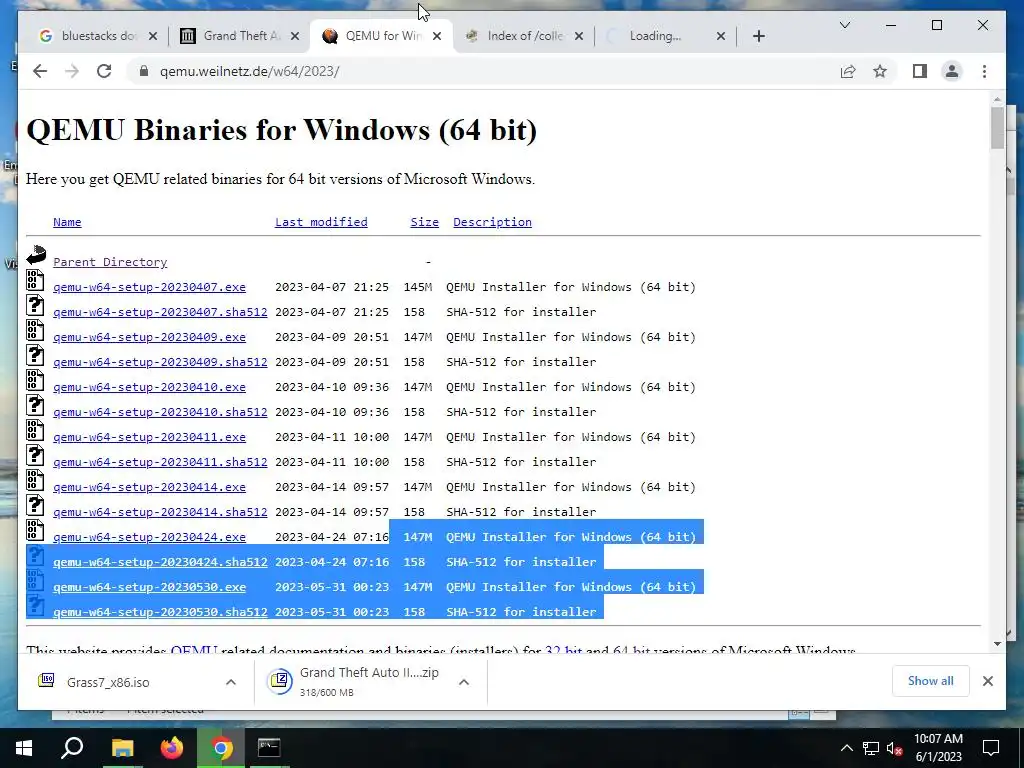
Task: Open qemu-w64-setup-20230530.sha512 link
Action: tap(160, 612)
